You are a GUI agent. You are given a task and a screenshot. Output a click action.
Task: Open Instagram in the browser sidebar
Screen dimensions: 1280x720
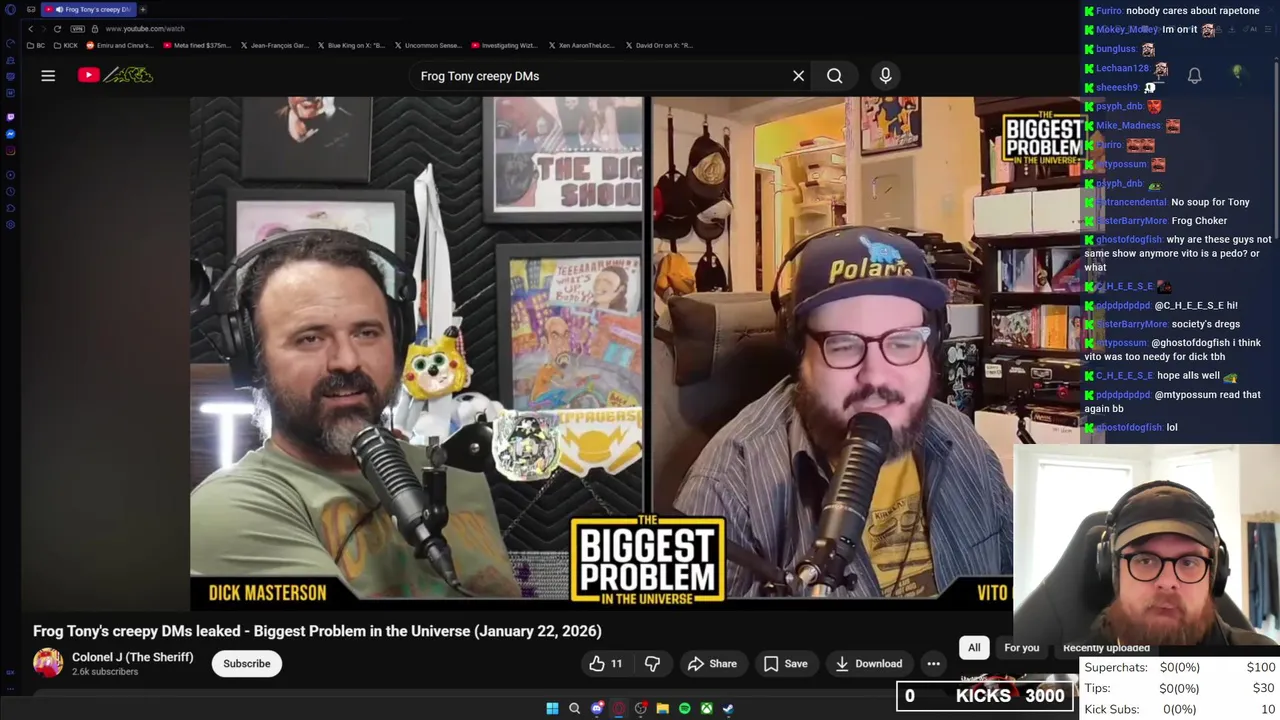click(10, 151)
